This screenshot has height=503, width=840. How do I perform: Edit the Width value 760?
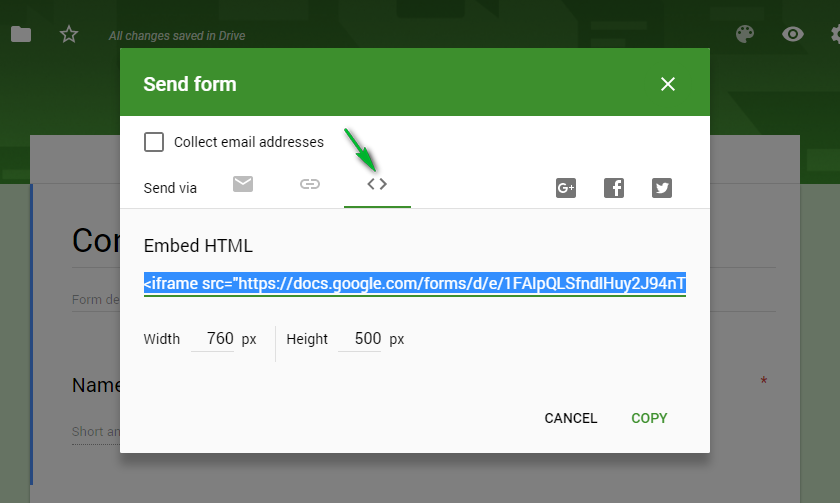pos(213,339)
